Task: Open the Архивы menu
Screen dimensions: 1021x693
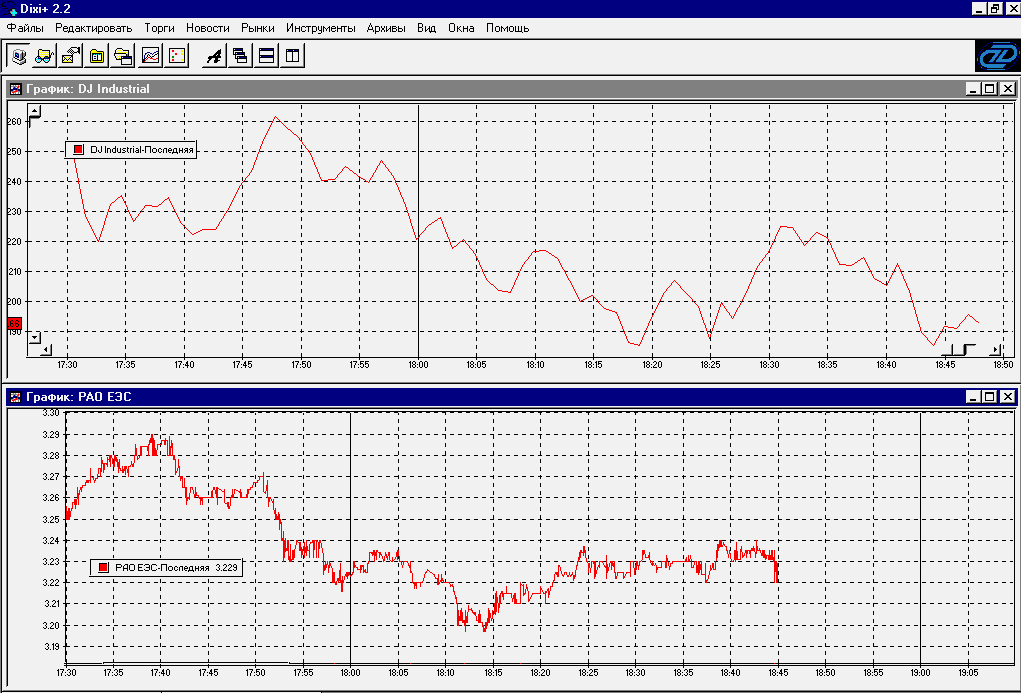Action: pyautogui.click(x=386, y=28)
